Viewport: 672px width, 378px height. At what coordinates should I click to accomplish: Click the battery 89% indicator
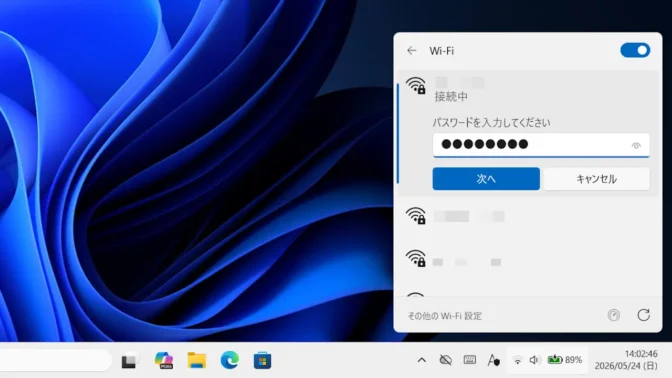(x=565, y=360)
